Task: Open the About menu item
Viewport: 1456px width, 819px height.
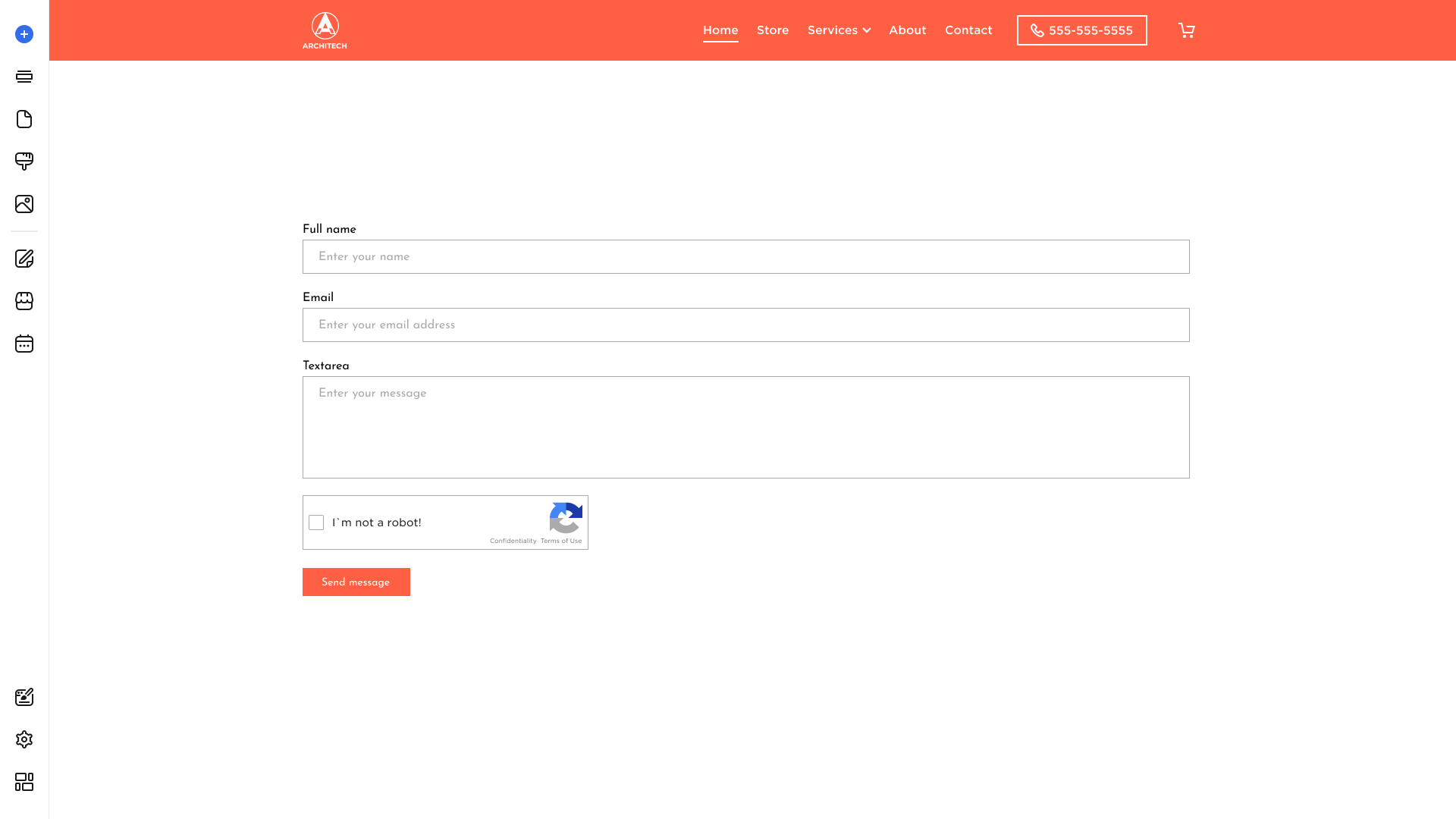Action: [x=907, y=30]
